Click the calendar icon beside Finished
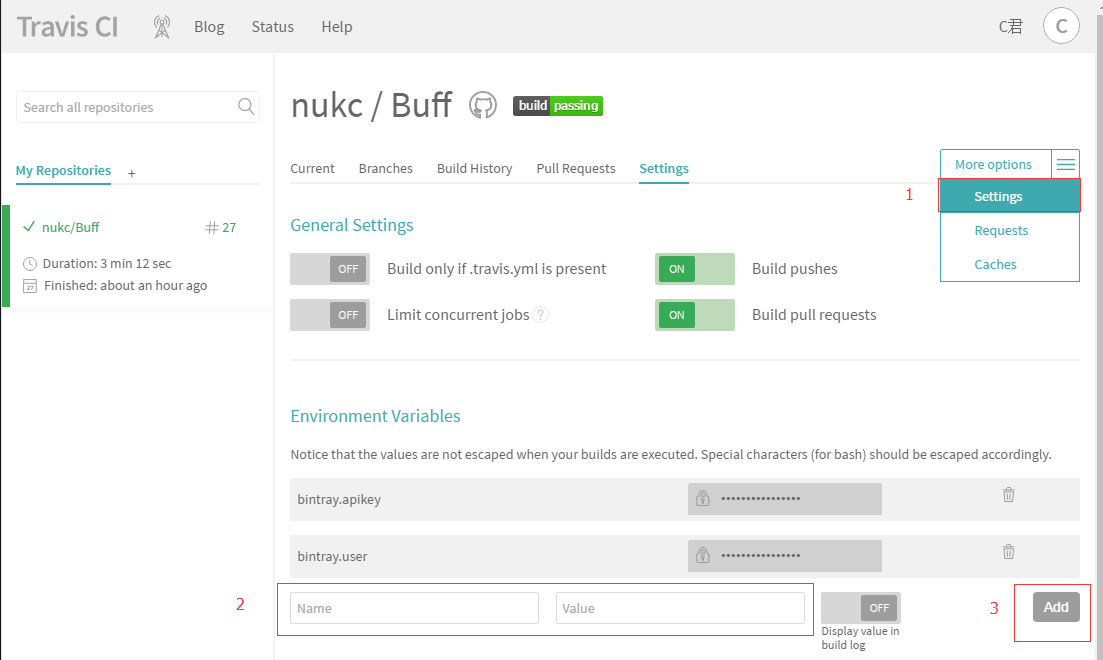 coord(30,286)
